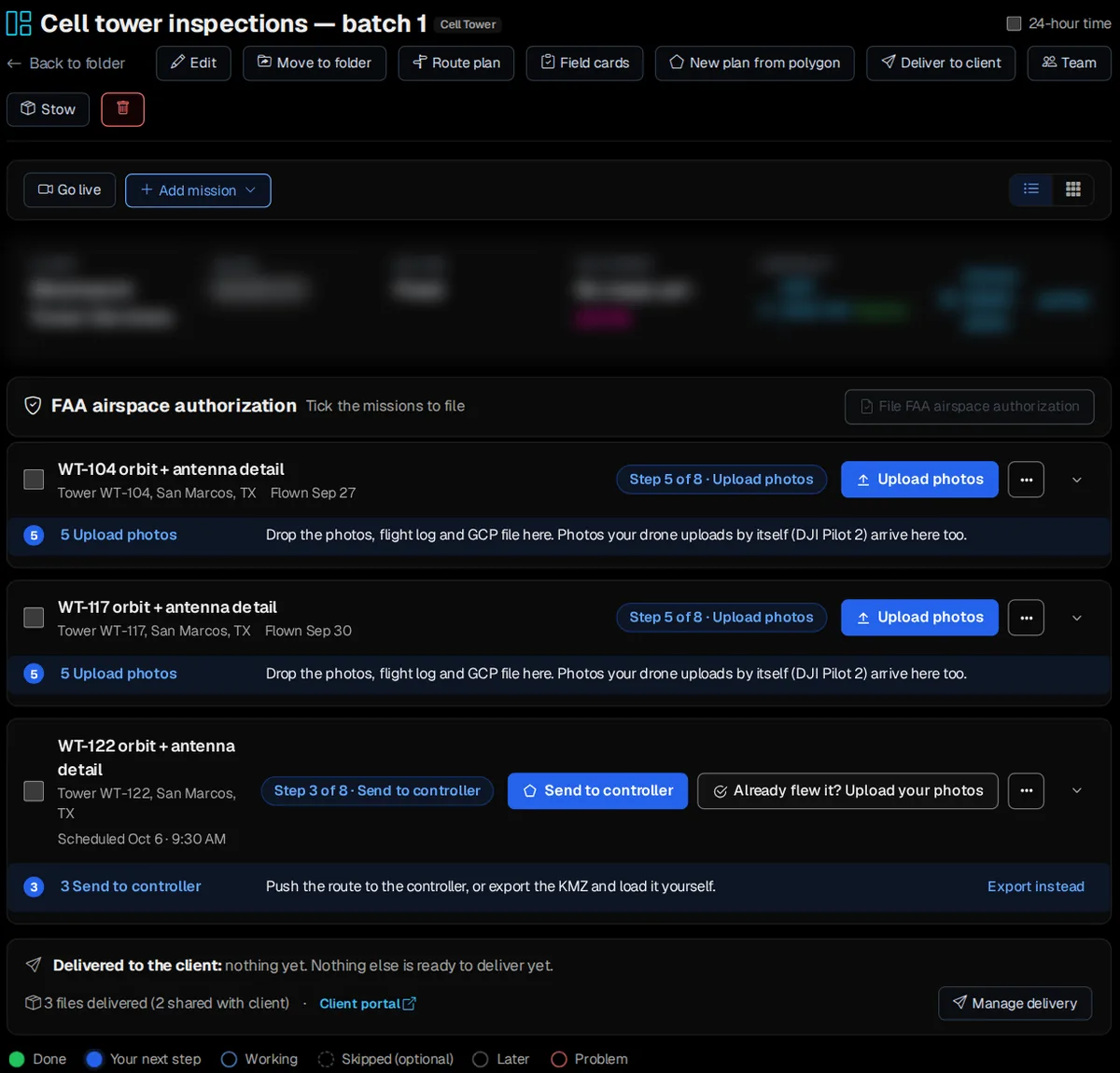The image size is (1120, 1073).
Task: Click Step 5 of 8 pill for WT-104
Action: [x=721, y=480]
